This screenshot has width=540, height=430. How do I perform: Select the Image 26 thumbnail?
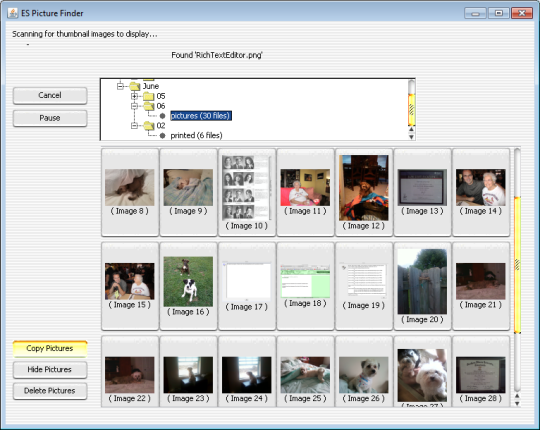(x=364, y=372)
